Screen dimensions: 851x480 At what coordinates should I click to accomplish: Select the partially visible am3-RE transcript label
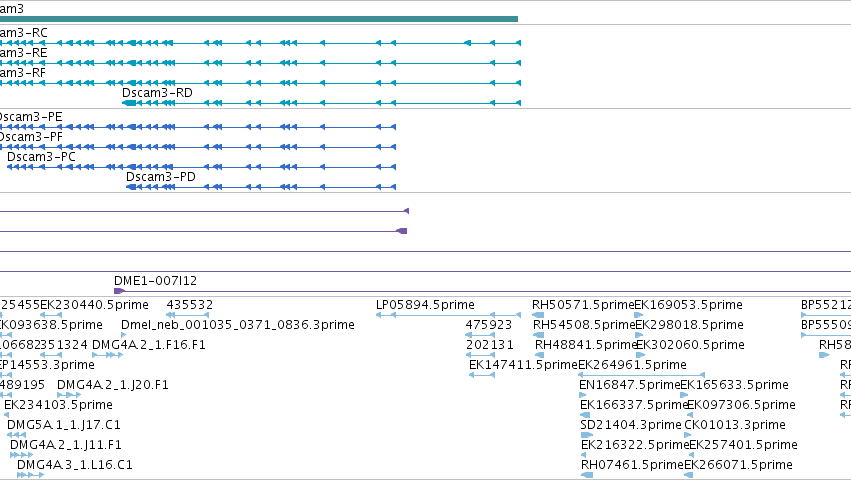(x=23, y=53)
